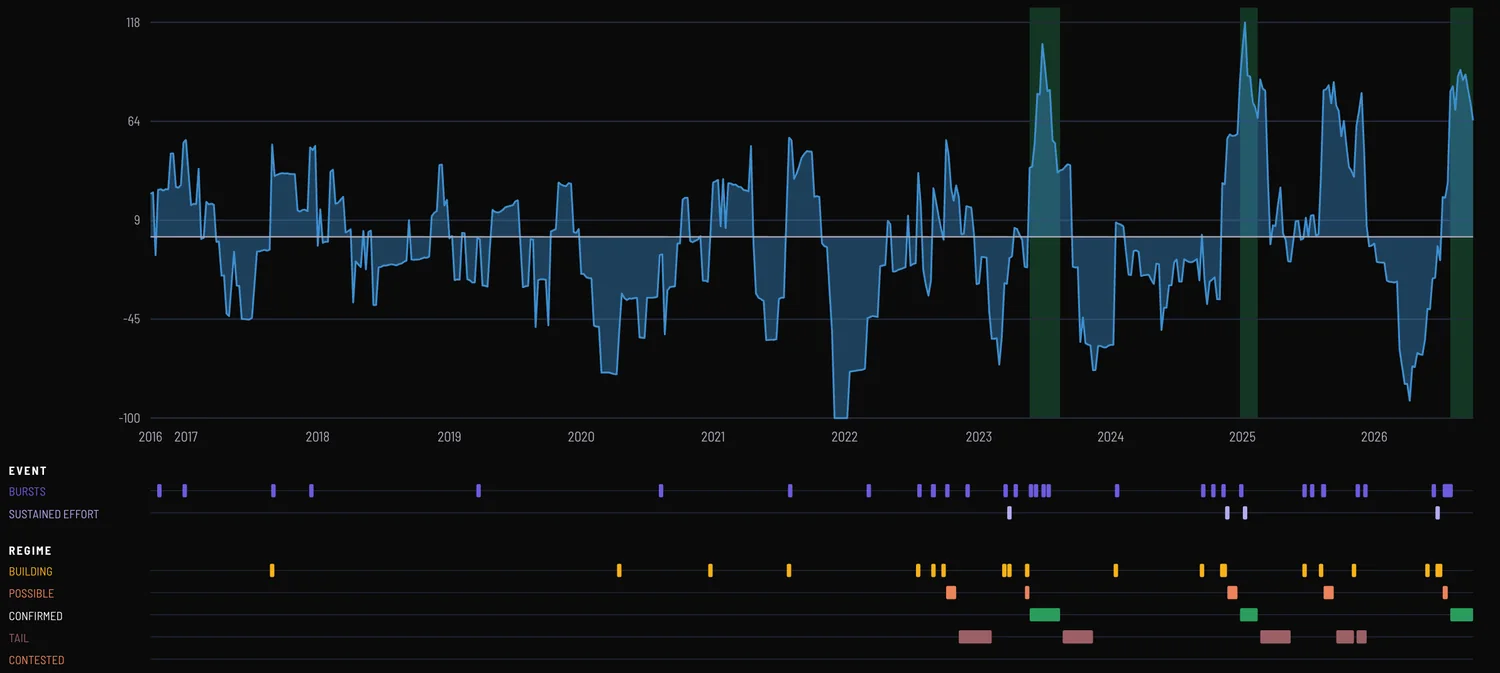
Task: Click the Possible marker in late 2024
Action: tap(1232, 593)
